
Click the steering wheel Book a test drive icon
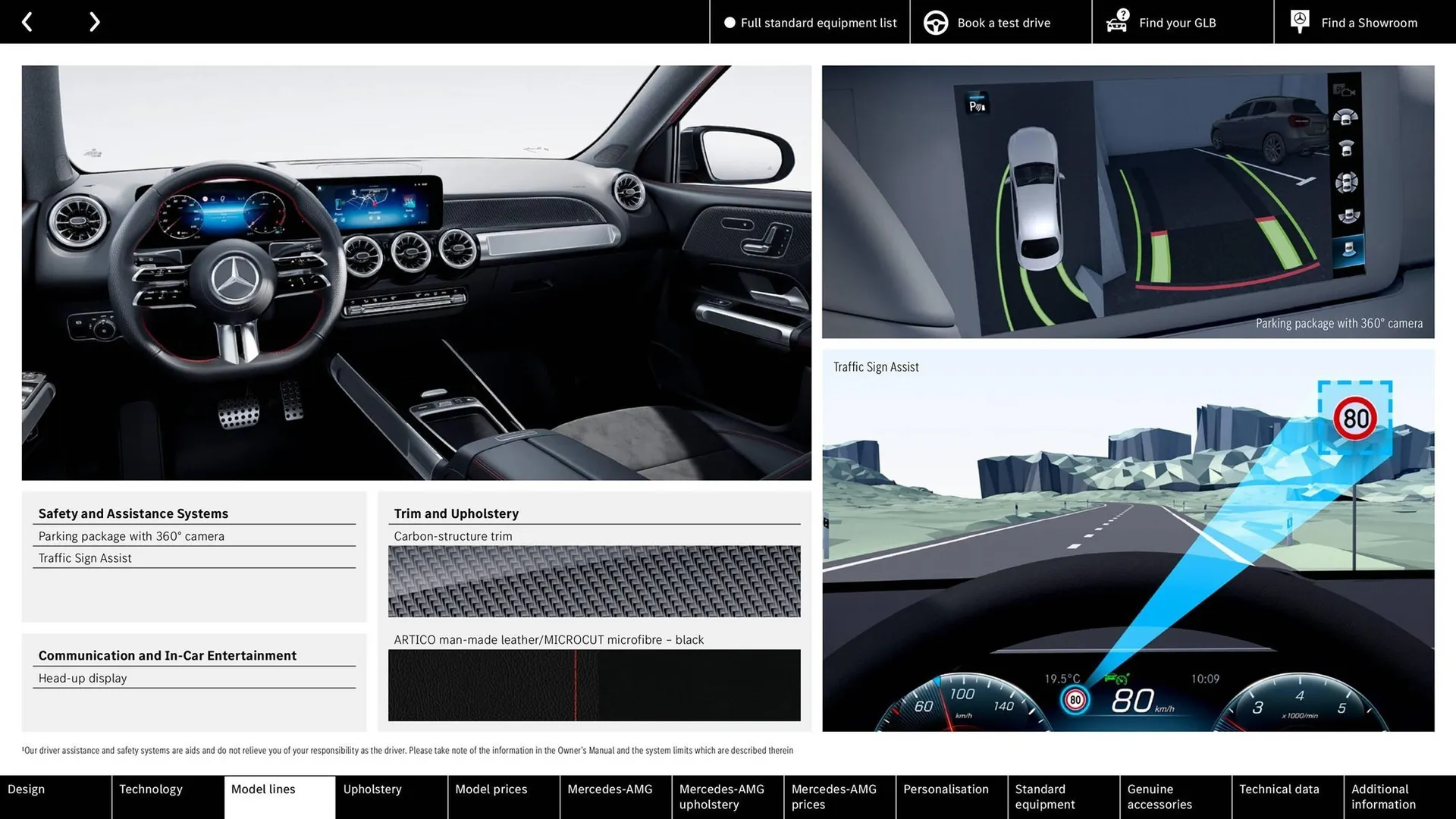pyautogui.click(x=935, y=22)
